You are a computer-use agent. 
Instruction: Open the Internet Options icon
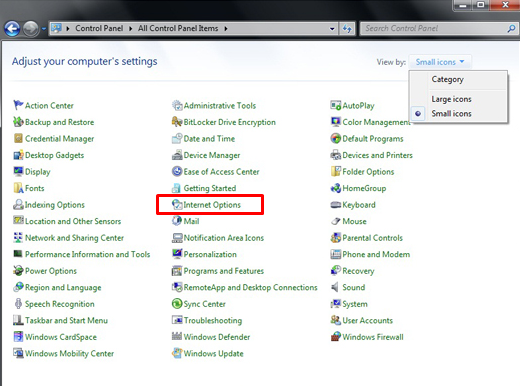click(x=177, y=204)
